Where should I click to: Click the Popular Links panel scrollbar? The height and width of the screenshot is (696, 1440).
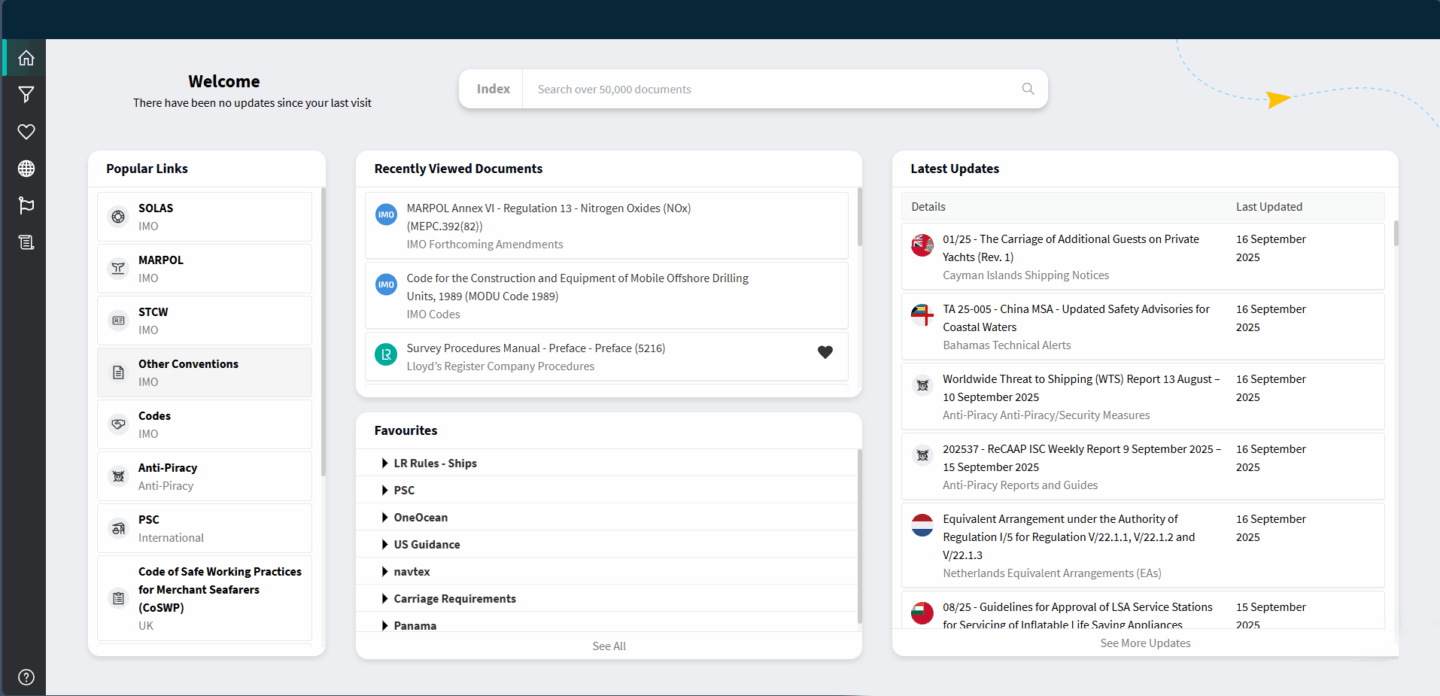coord(322,330)
